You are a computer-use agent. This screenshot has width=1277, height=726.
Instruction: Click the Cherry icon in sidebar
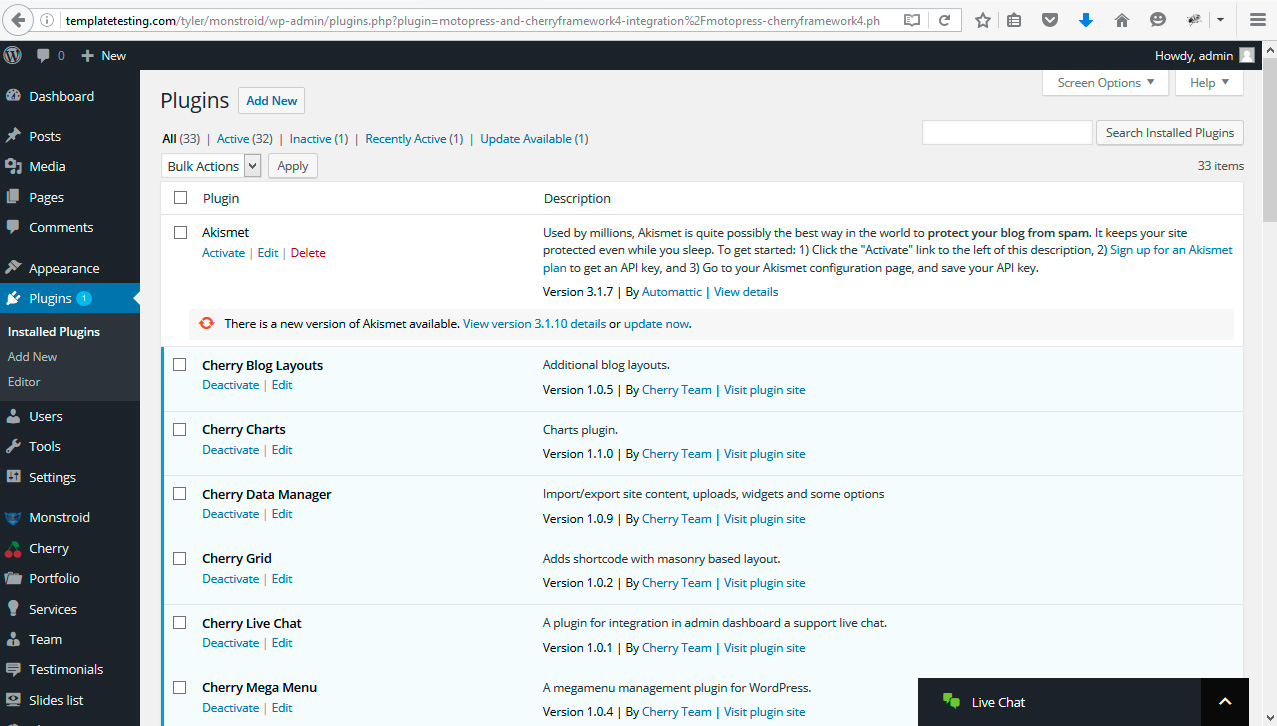(x=13, y=548)
